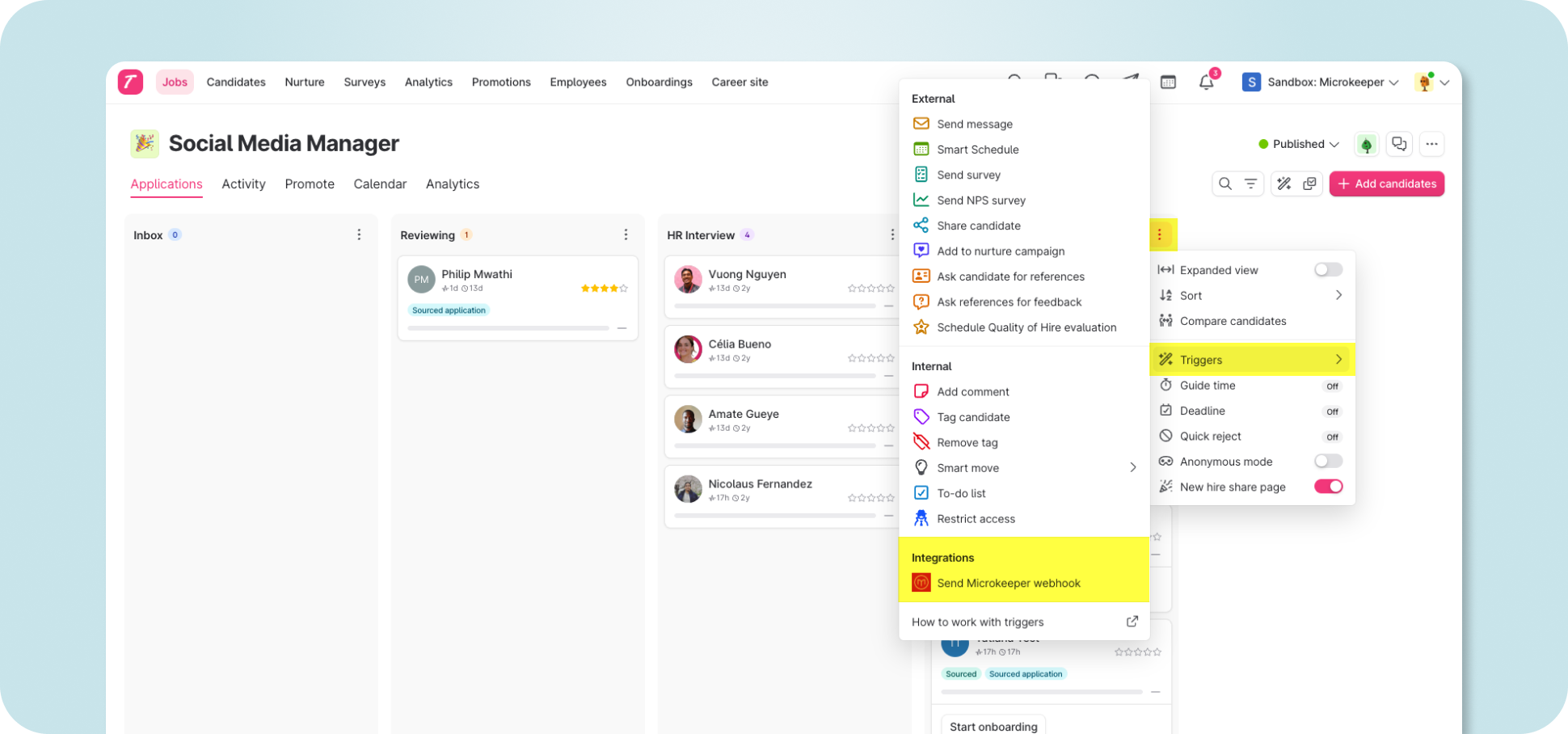Open the job three-dots more button
1568x734 pixels.
tap(1431, 144)
